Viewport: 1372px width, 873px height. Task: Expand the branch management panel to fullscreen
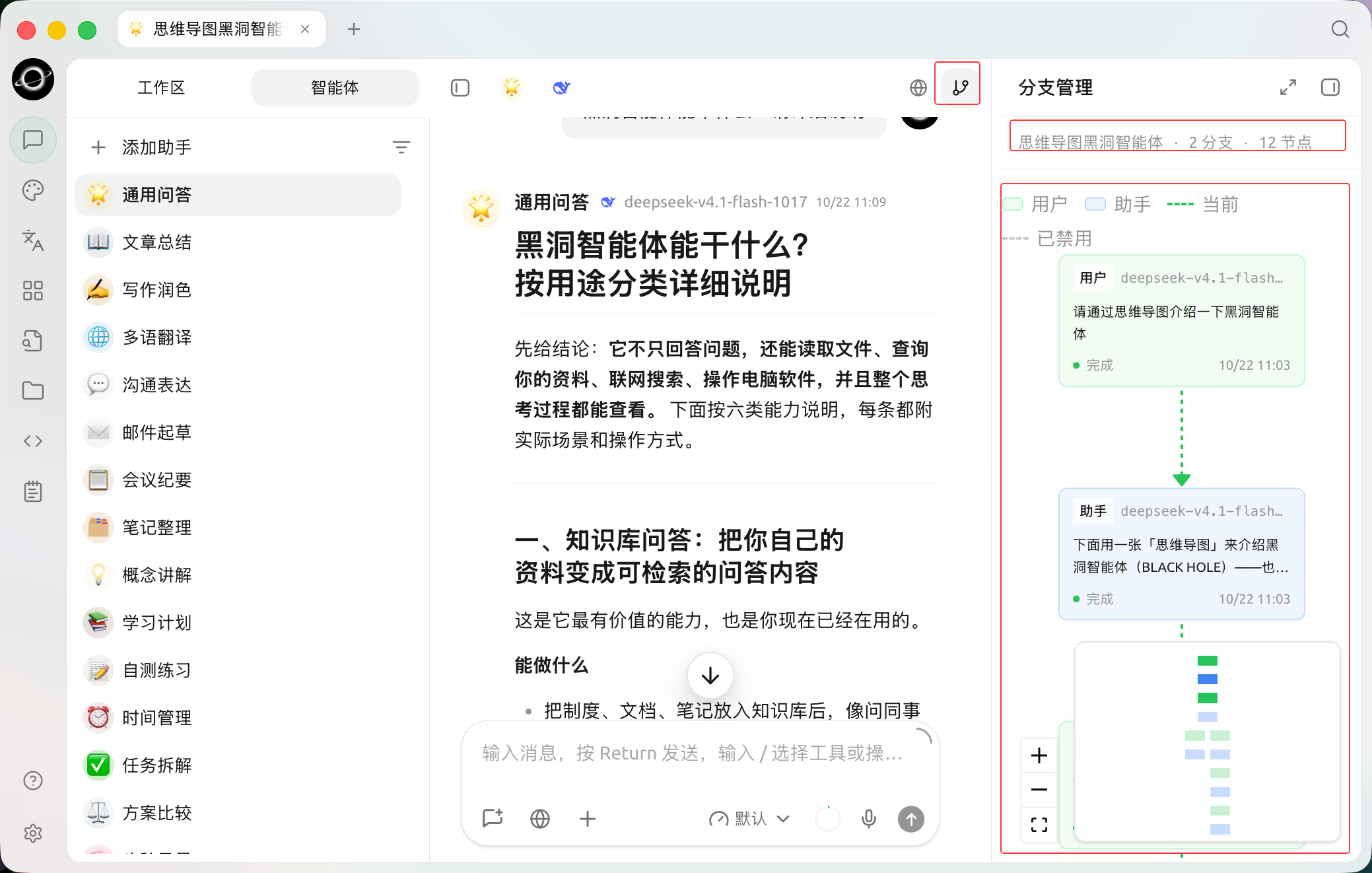coord(1288,87)
